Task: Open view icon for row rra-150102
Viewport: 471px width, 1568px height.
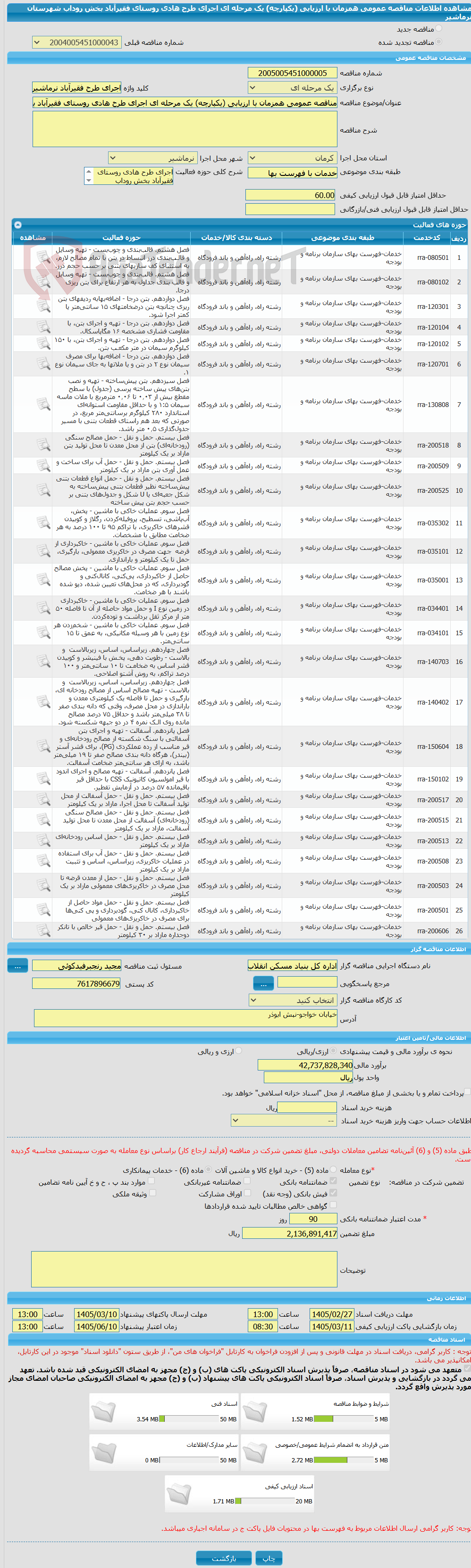Action: (x=42, y=779)
